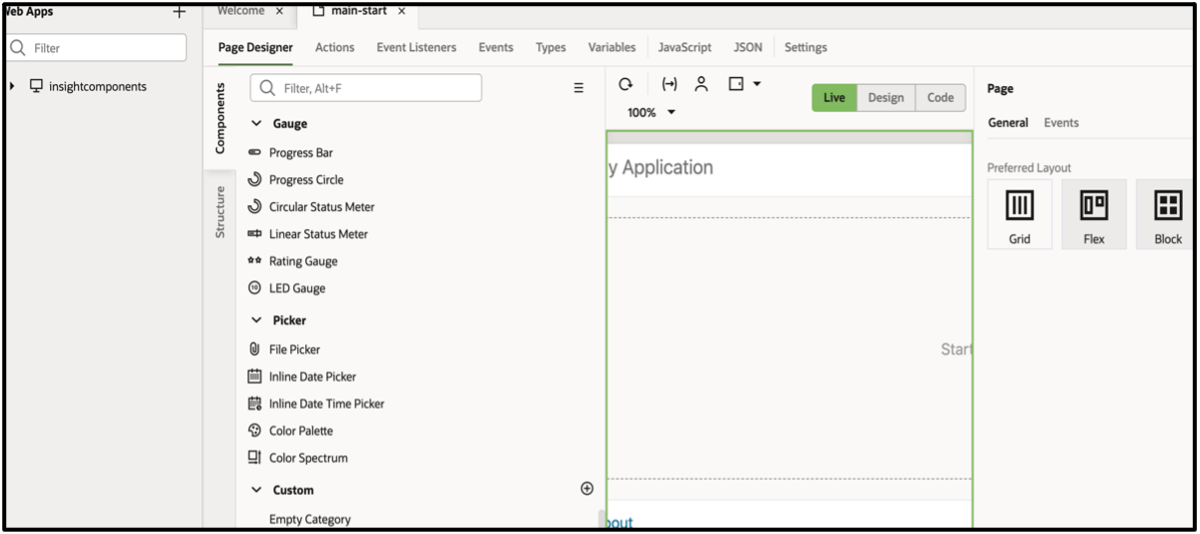Click the Progress Circle component icon
The width and height of the screenshot is (1200, 534).
pyautogui.click(x=254, y=180)
